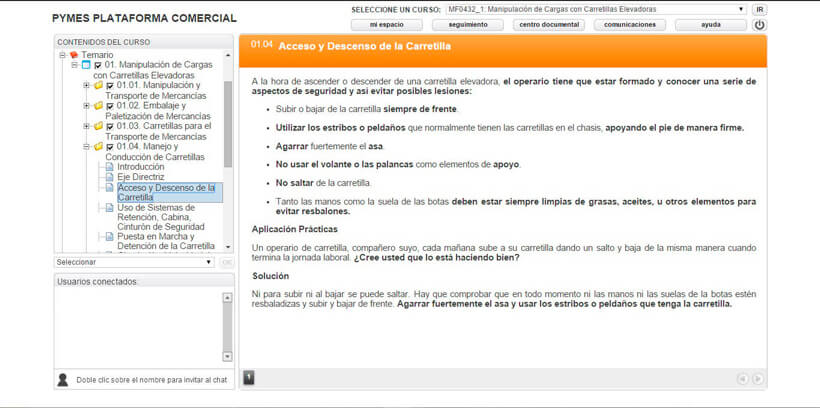Screen dimensions: 820x408
Task: Open the Introducción lesson
Action: [x=141, y=167]
